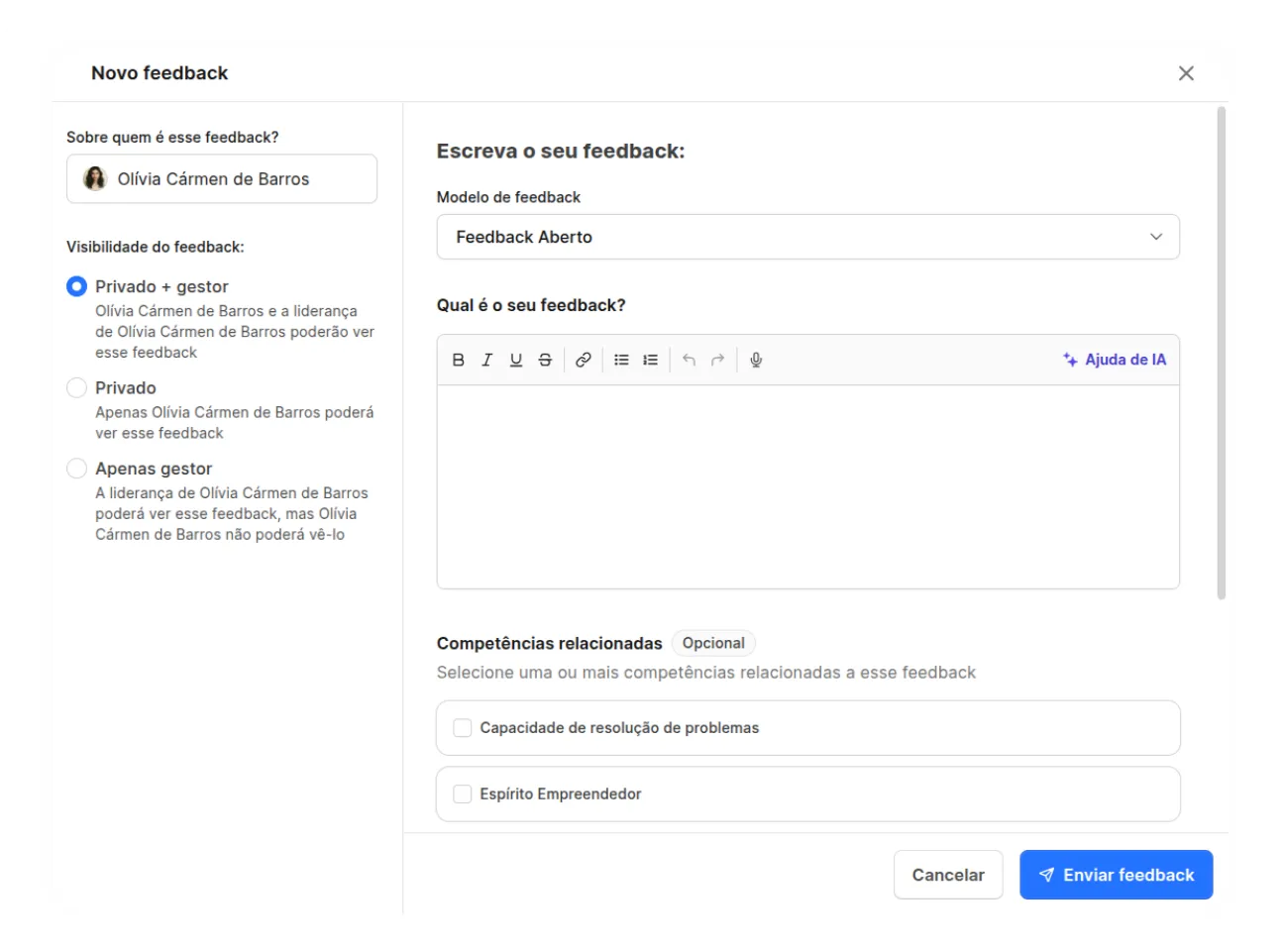1283x952 pixels.
Task: Click the Opcional badge
Action: click(x=713, y=643)
